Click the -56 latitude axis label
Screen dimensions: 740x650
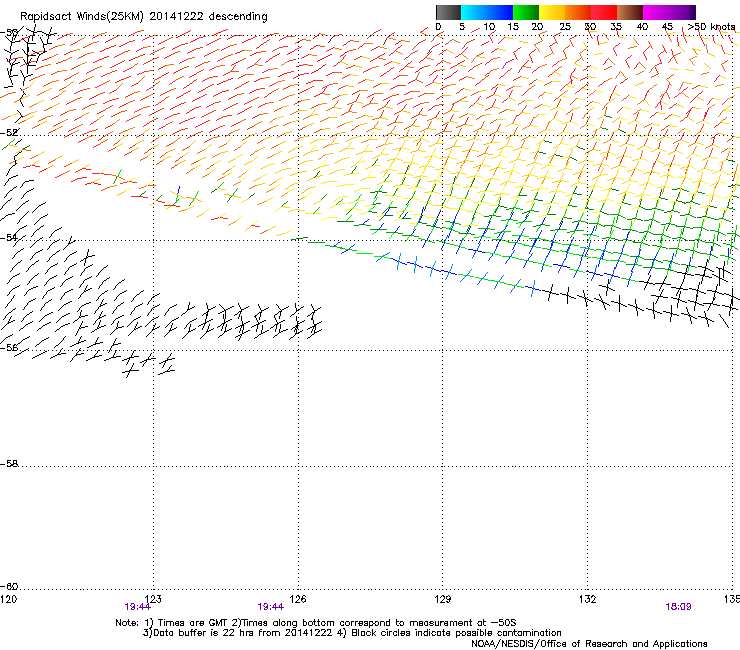pyautogui.click(x=9, y=347)
